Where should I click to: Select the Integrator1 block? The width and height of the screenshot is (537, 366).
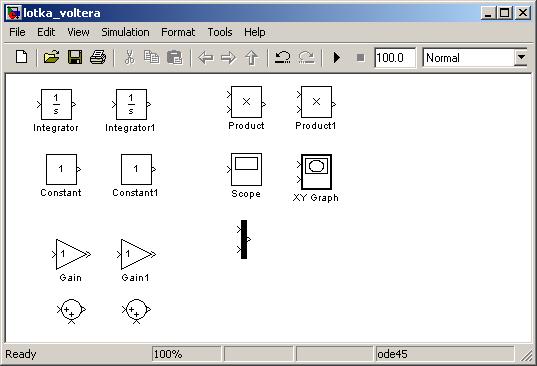(132, 104)
